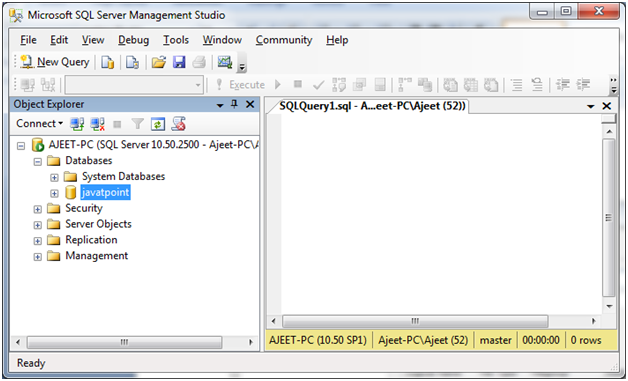Open SQL editor toolbar overflow chevron
The width and height of the screenshot is (628, 381).
pos(613,85)
